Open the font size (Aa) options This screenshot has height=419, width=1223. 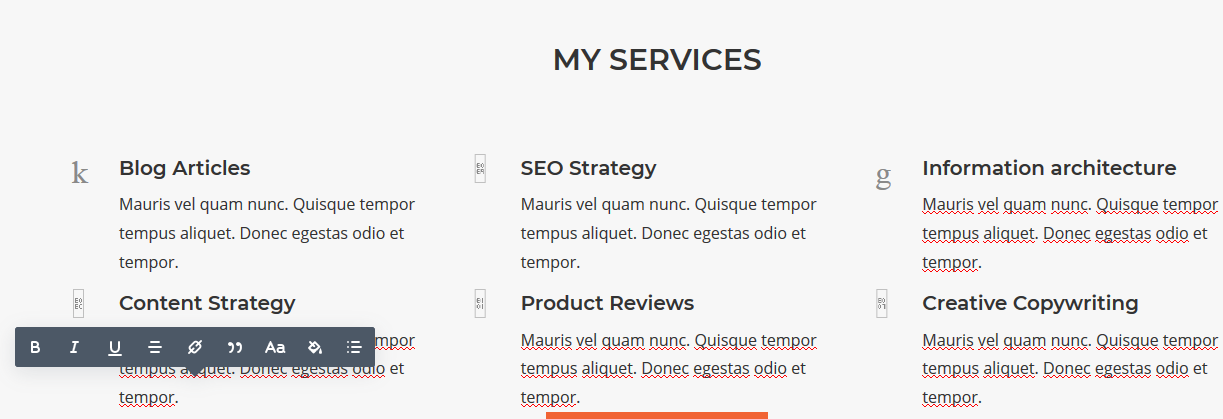tap(275, 348)
